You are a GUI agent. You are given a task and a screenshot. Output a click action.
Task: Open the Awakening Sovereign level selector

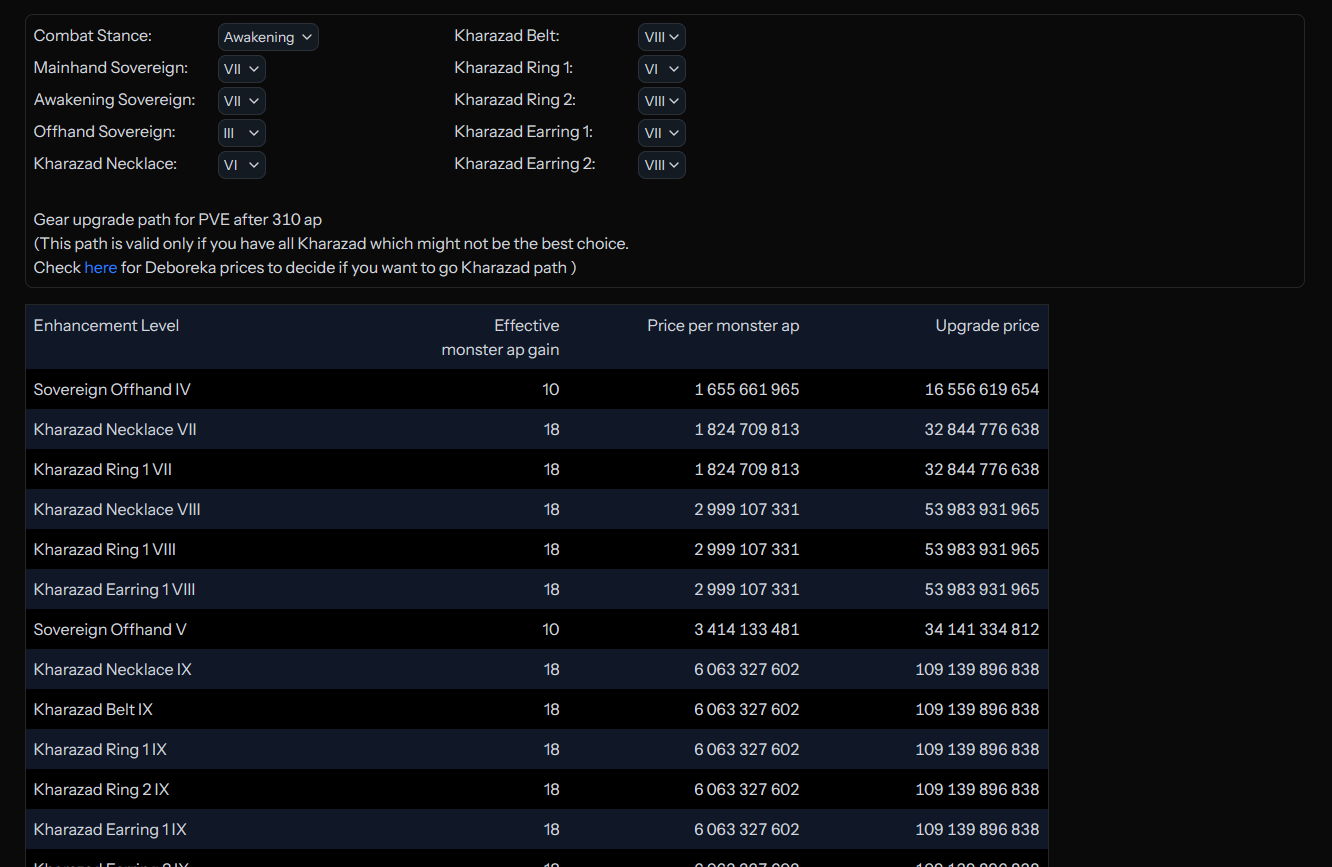(x=242, y=101)
